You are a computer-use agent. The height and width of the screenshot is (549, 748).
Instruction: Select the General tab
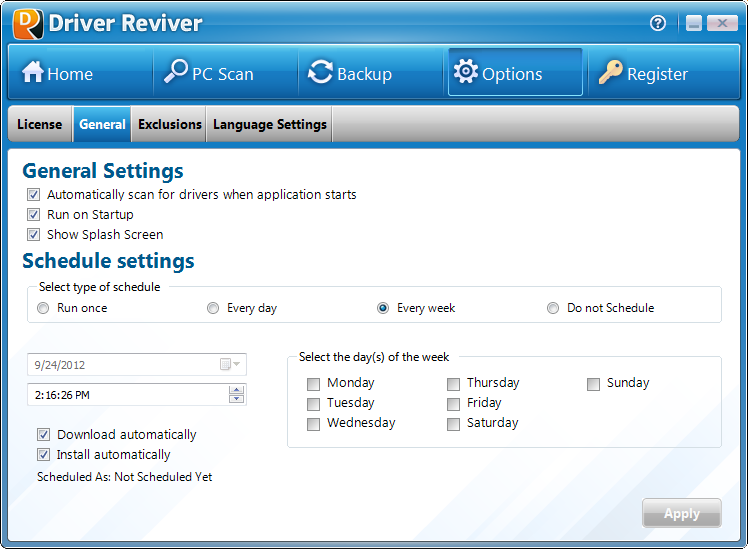click(102, 124)
